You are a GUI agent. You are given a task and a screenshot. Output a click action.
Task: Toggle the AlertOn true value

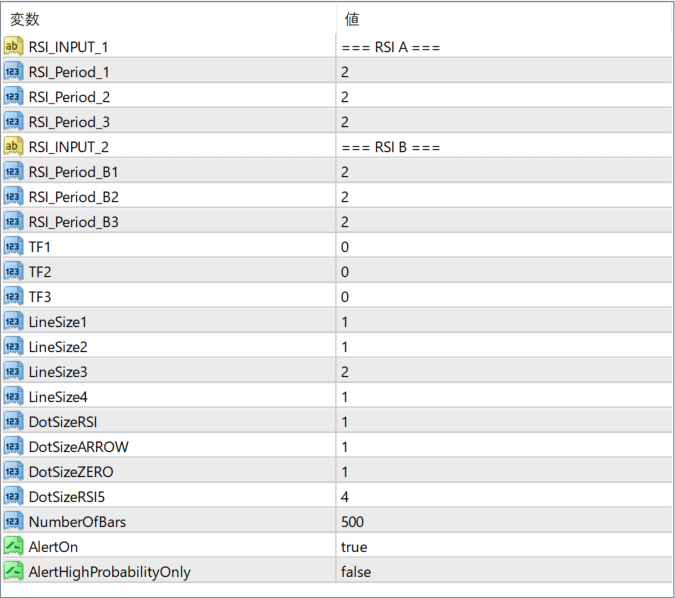tap(354, 547)
